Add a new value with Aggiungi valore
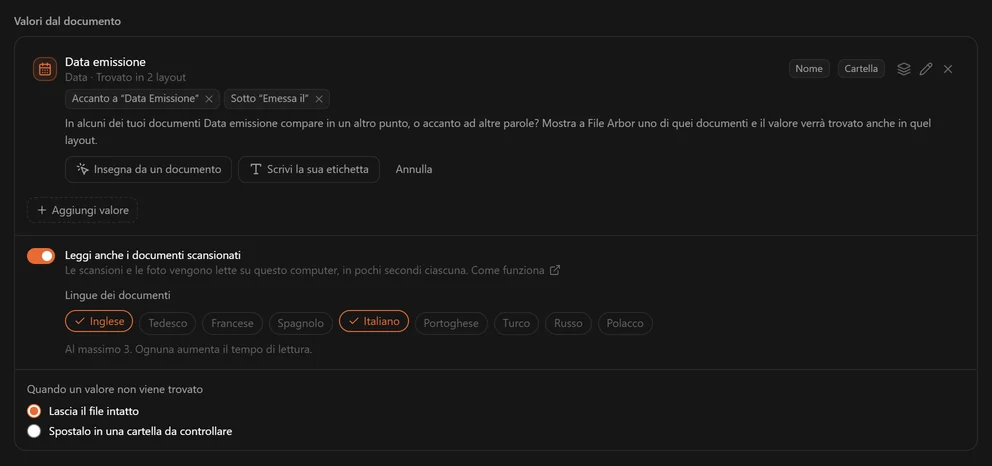The width and height of the screenshot is (992, 466). [x=82, y=211]
